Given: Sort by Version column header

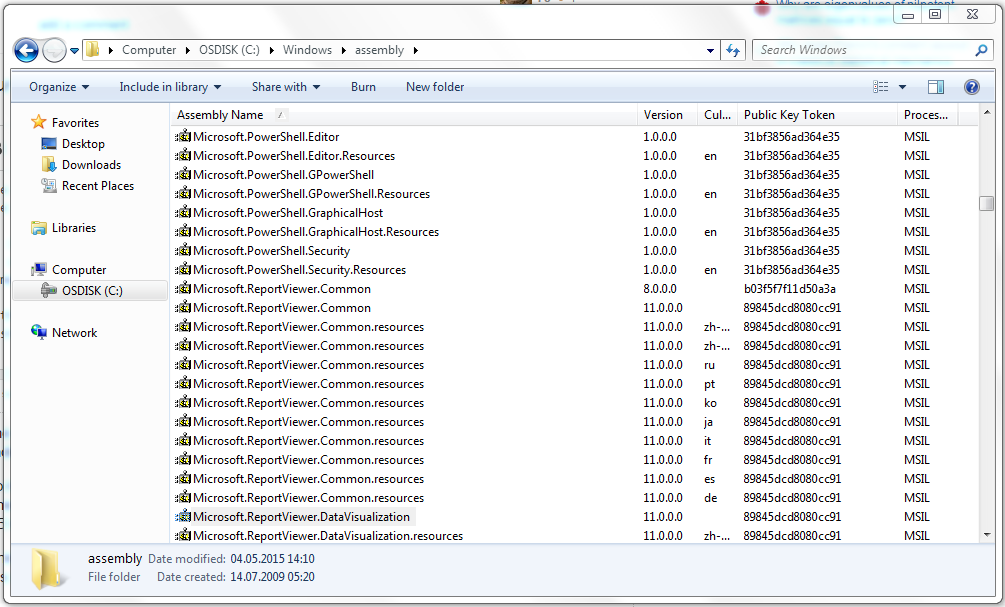Looking at the screenshot, I should tap(667, 115).
